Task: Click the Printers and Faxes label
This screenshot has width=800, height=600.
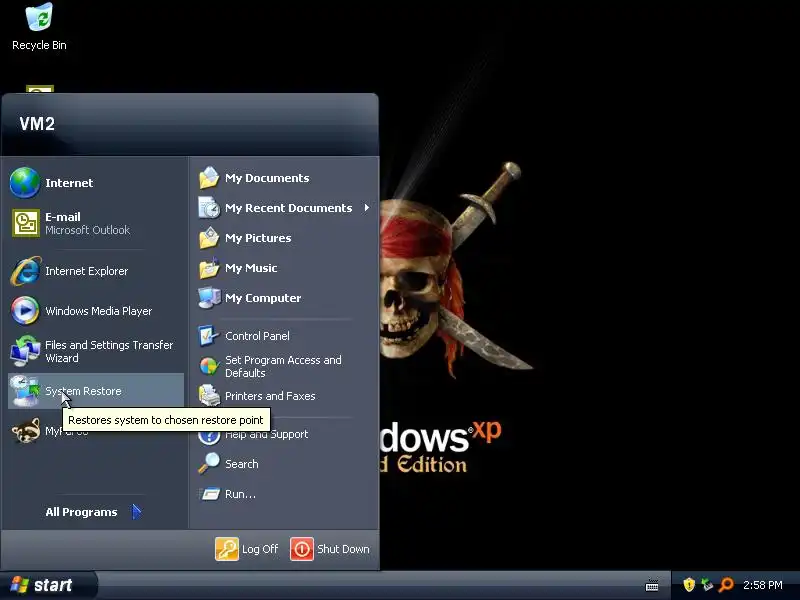Action: click(270, 396)
